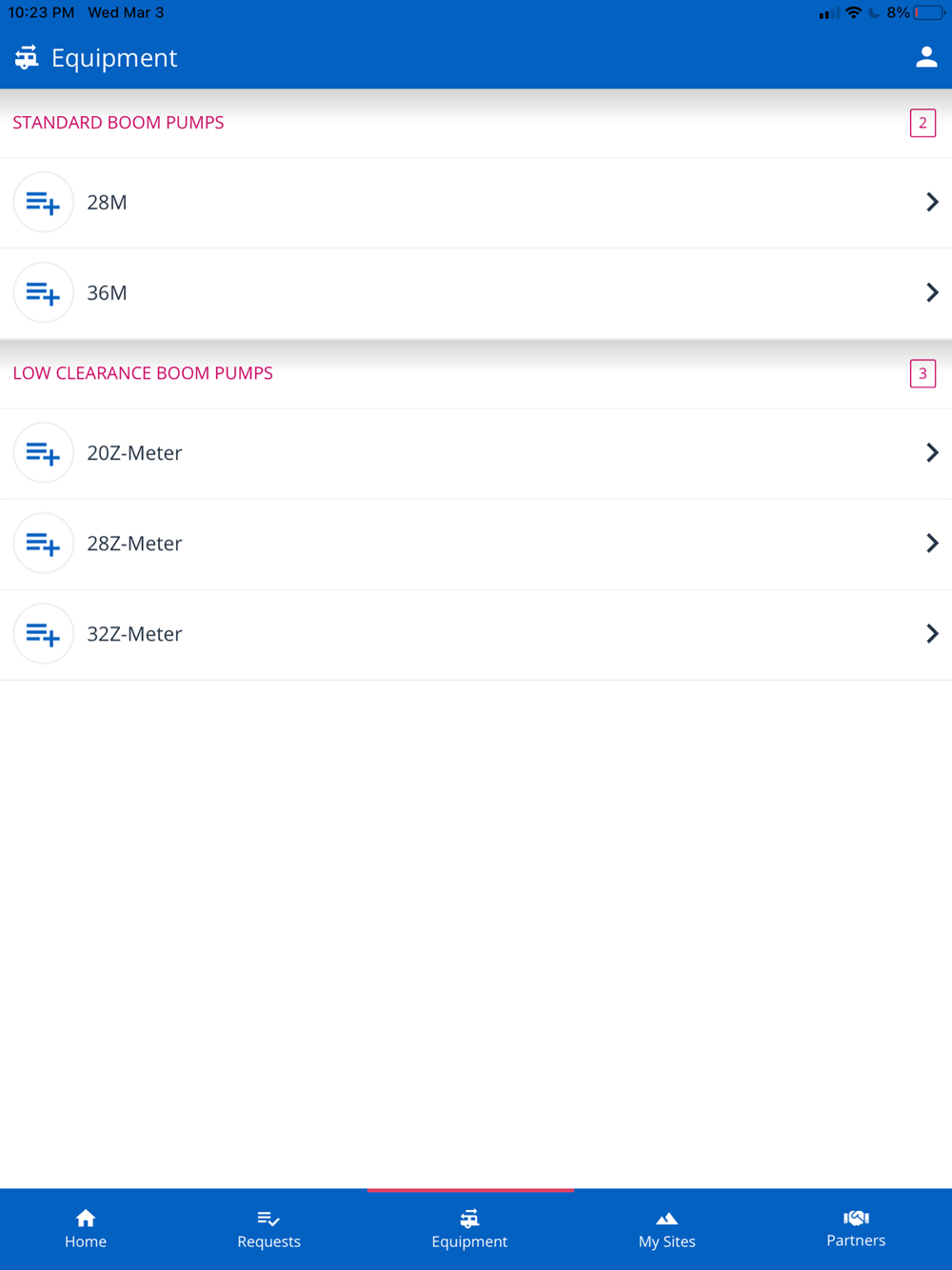The height and width of the screenshot is (1270, 952).
Task: Select the Equipment bottom tab
Action: tap(469, 1229)
